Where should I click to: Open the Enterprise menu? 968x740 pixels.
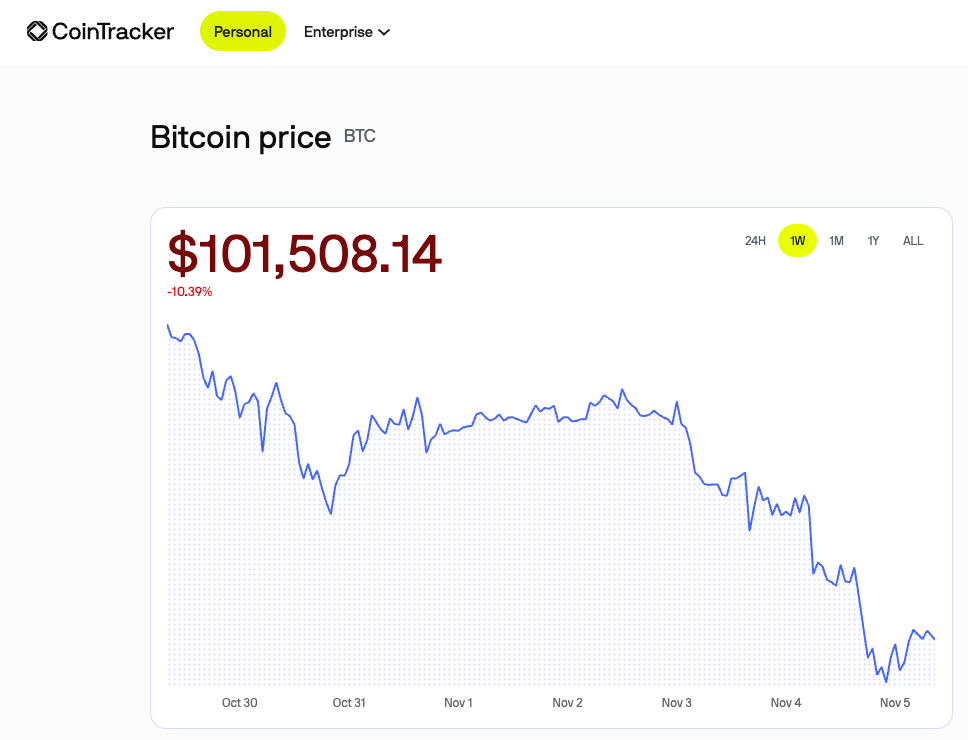pos(338,32)
